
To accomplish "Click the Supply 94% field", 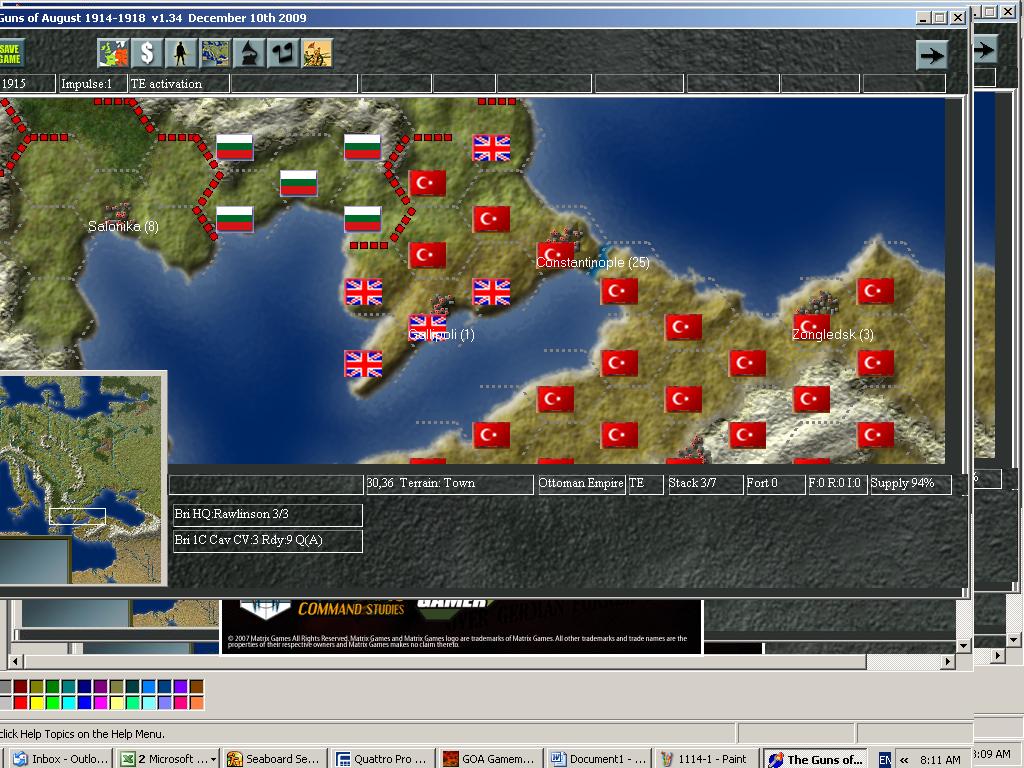I will (x=910, y=484).
